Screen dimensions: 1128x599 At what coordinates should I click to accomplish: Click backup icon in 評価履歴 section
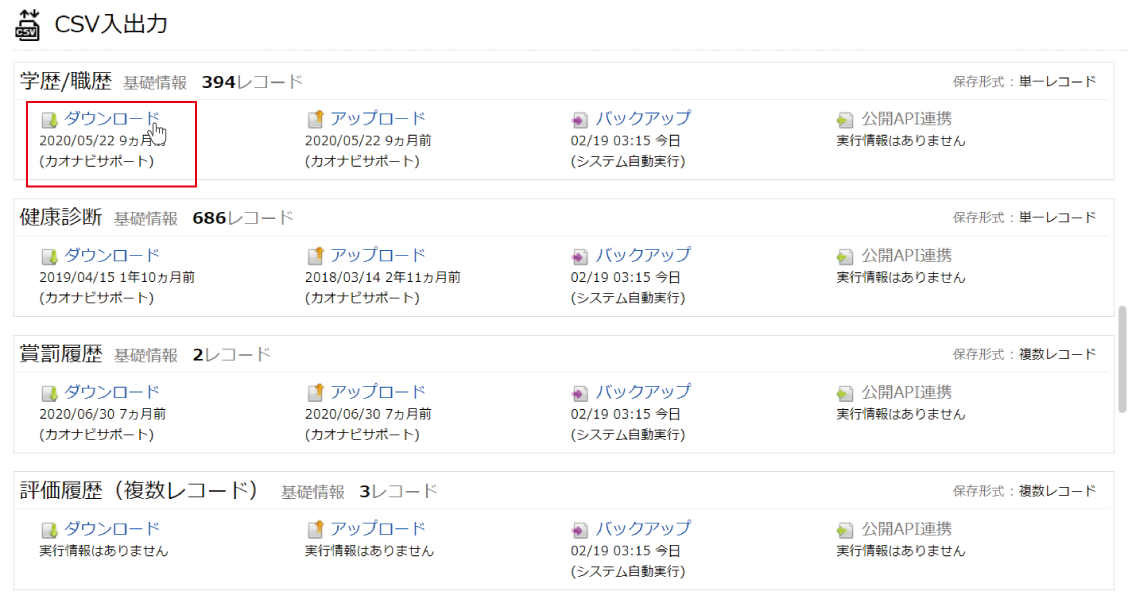coord(580,530)
